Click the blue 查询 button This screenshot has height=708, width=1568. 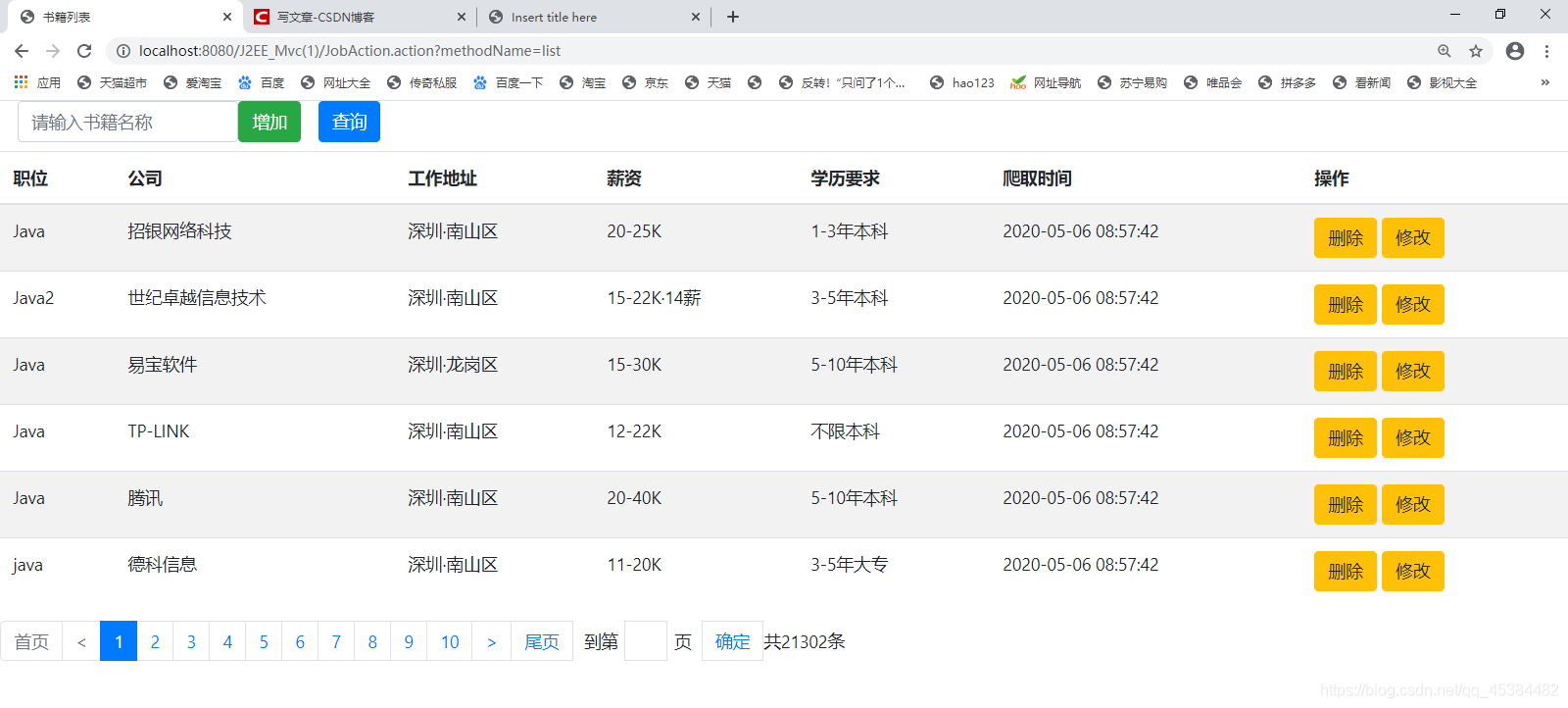349,122
